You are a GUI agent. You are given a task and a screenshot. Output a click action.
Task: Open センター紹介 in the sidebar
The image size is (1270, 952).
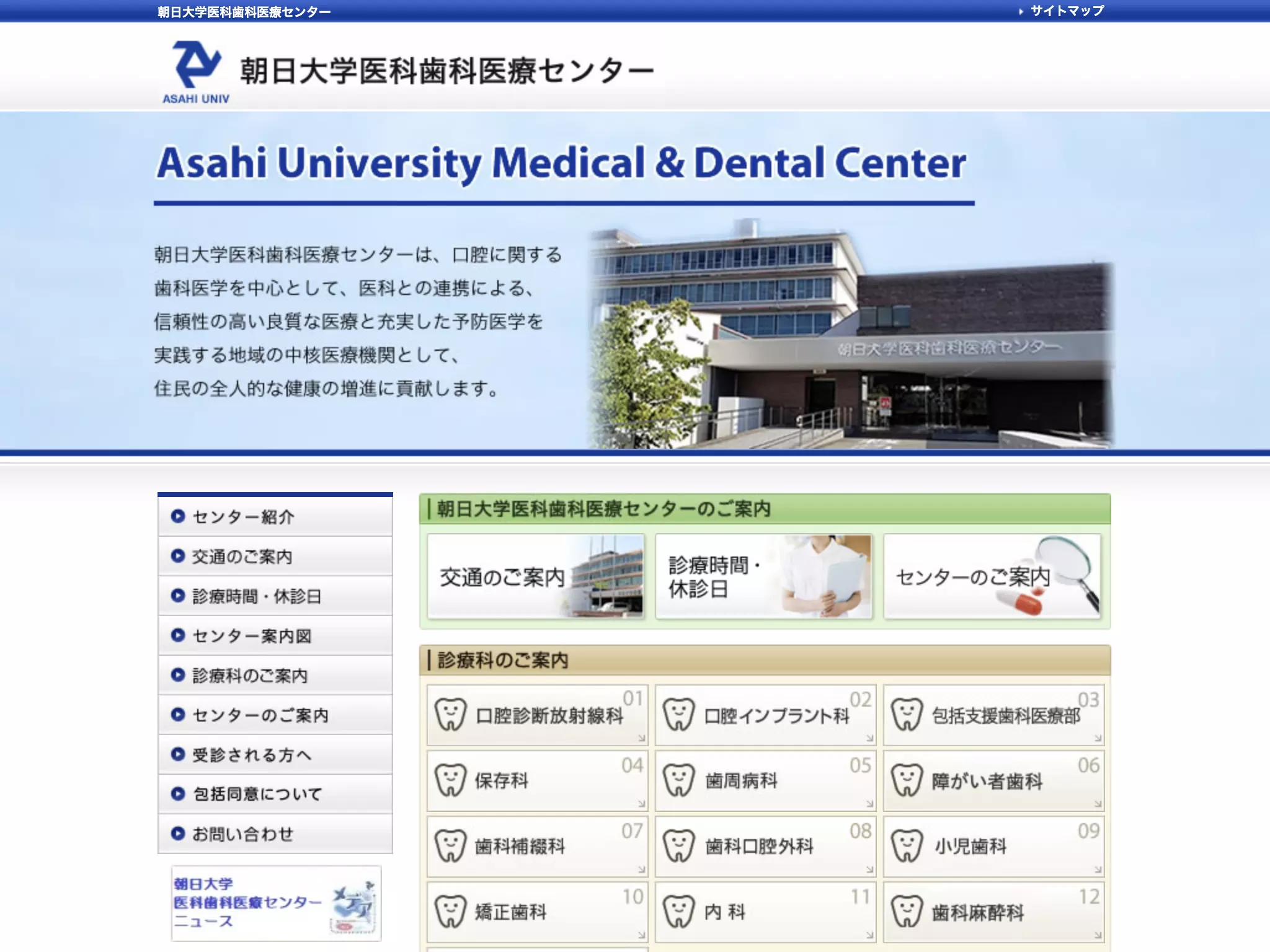click(275, 516)
